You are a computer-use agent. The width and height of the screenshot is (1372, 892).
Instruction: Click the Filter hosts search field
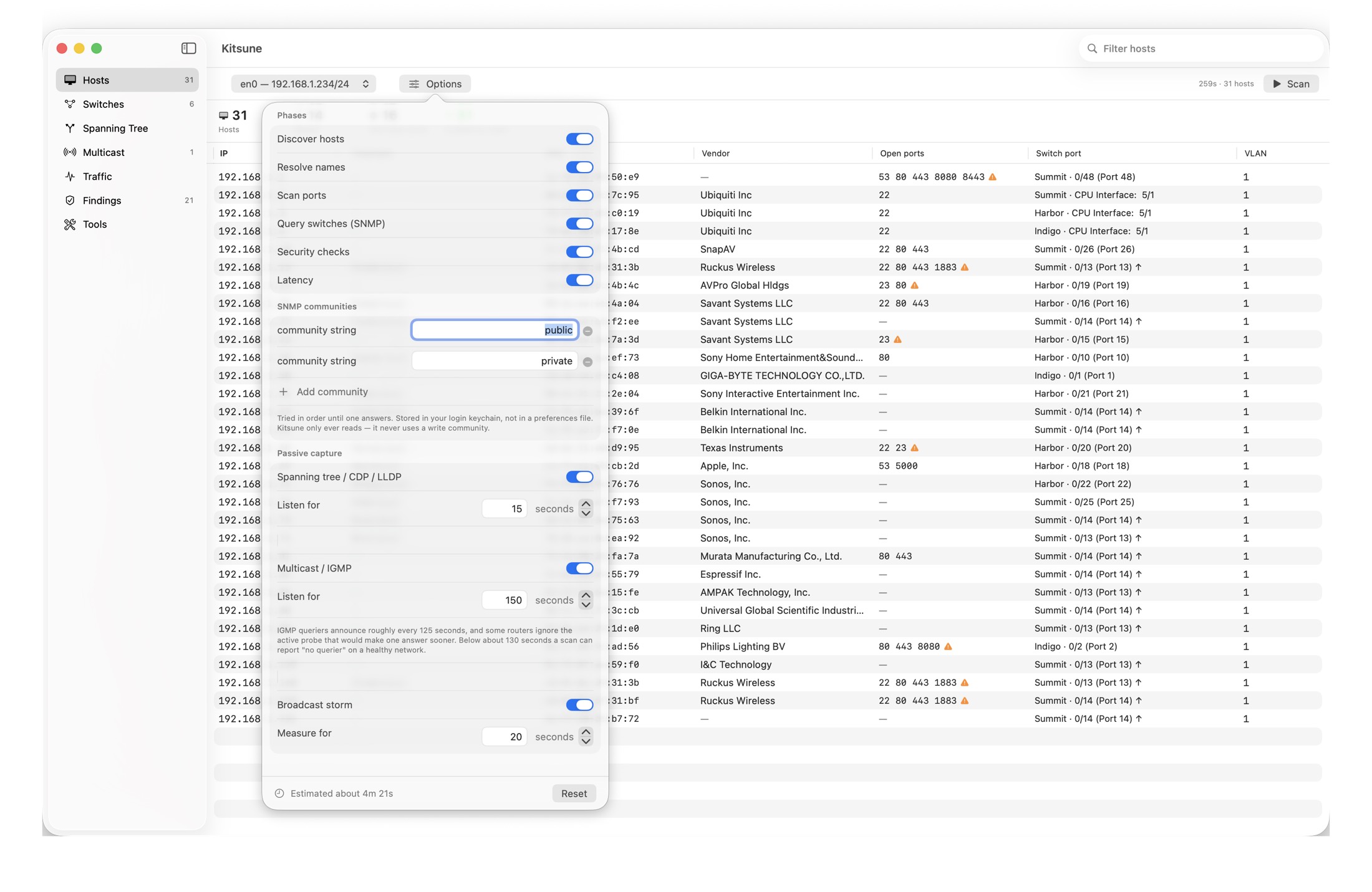(1201, 48)
